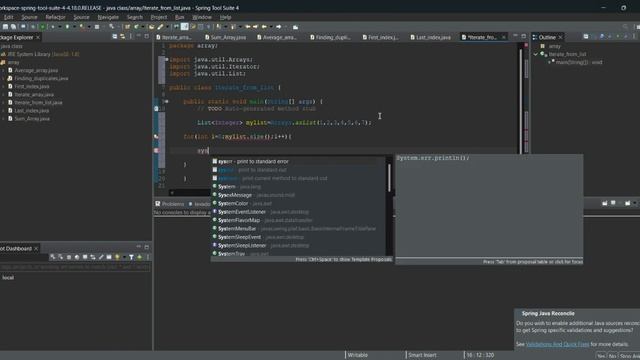Screen dimensions: 640x360
Task: Open the Run menu
Action: tap(180, 17)
